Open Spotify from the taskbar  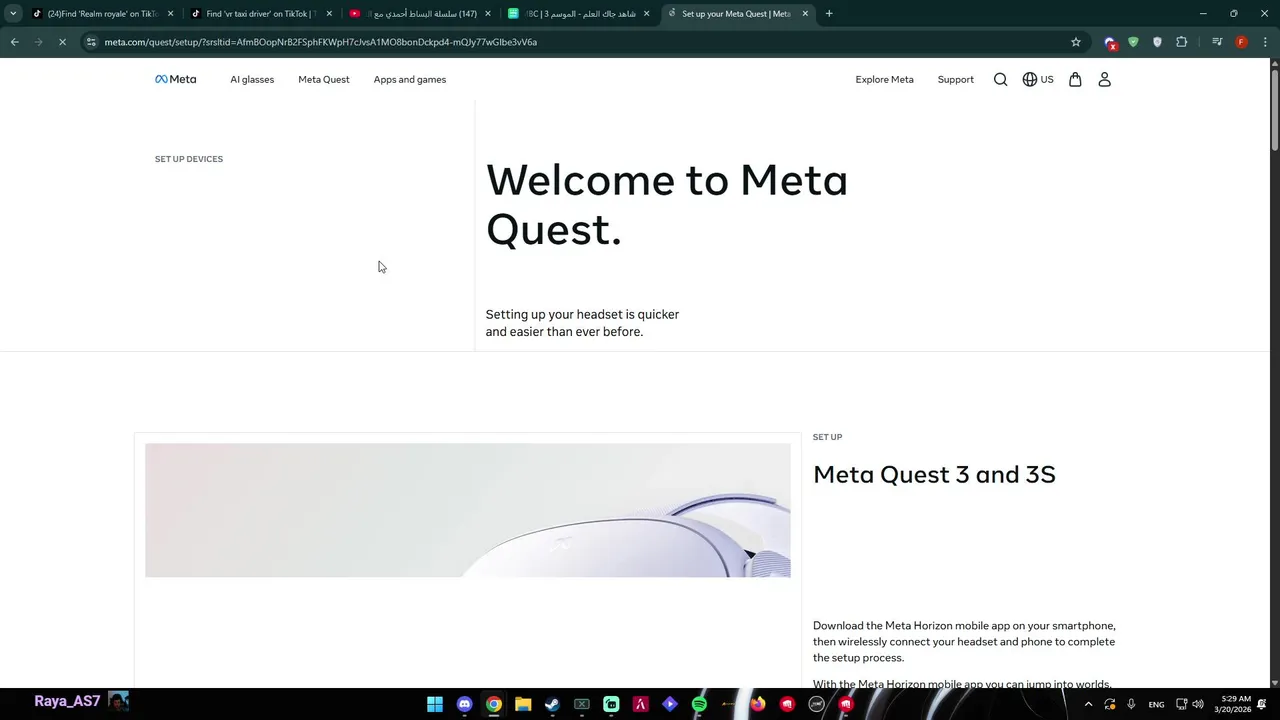tap(699, 704)
